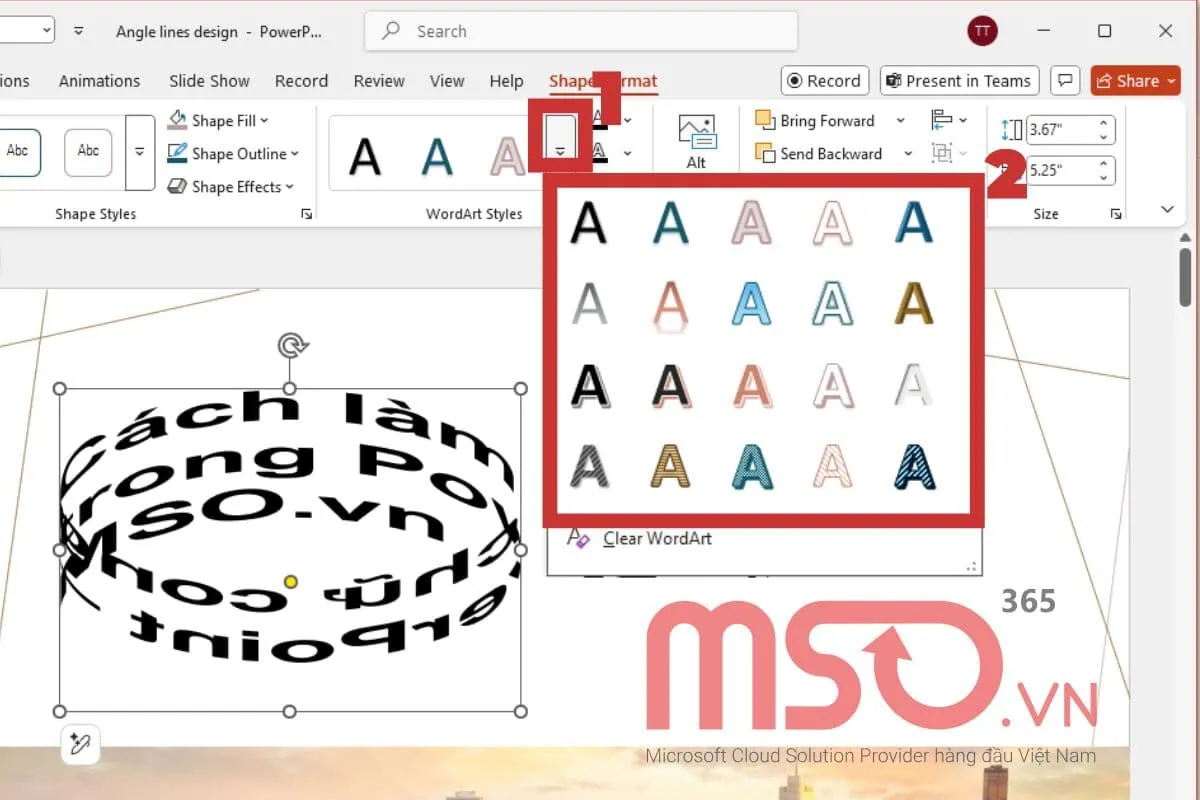Click the rotation handle above the text box
The image size is (1200, 800).
(x=291, y=347)
